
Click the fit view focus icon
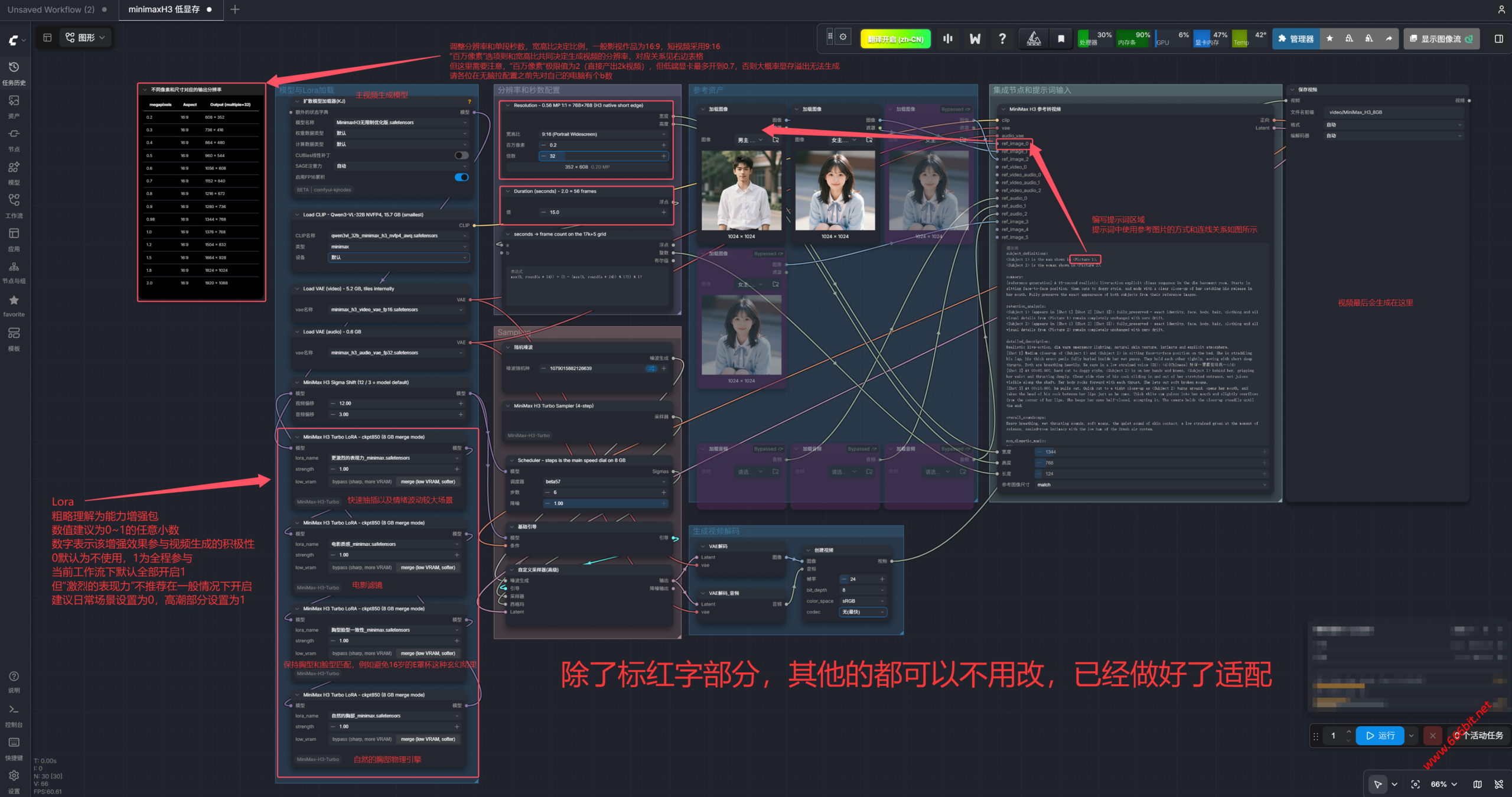pos(1415,784)
